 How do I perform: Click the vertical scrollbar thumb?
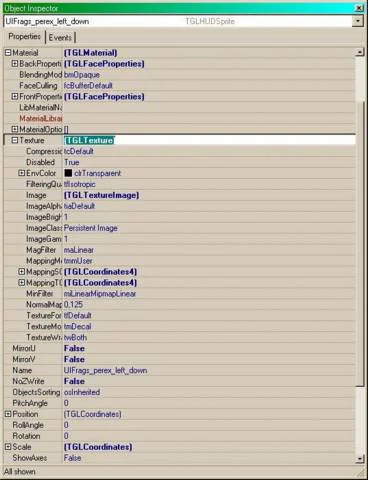tap(360, 243)
